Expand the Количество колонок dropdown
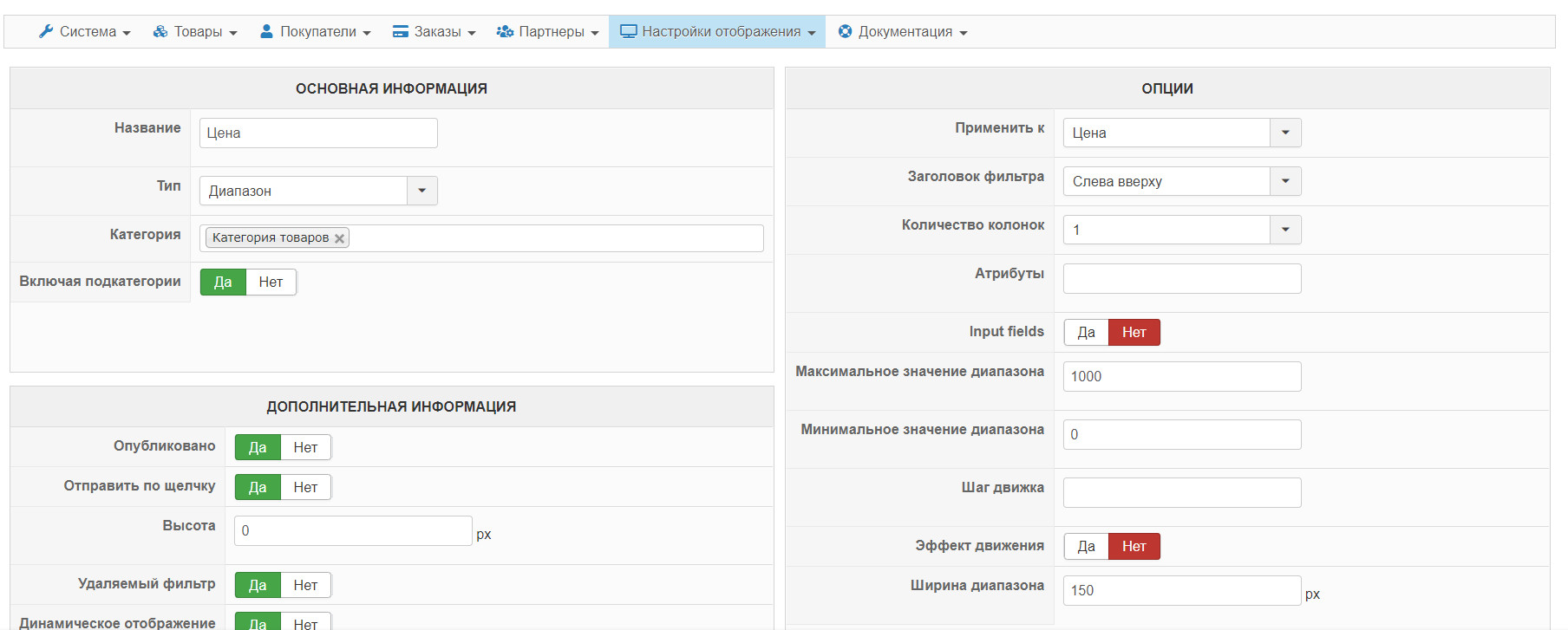The height and width of the screenshot is (630, 1568). pos(1285,230)
